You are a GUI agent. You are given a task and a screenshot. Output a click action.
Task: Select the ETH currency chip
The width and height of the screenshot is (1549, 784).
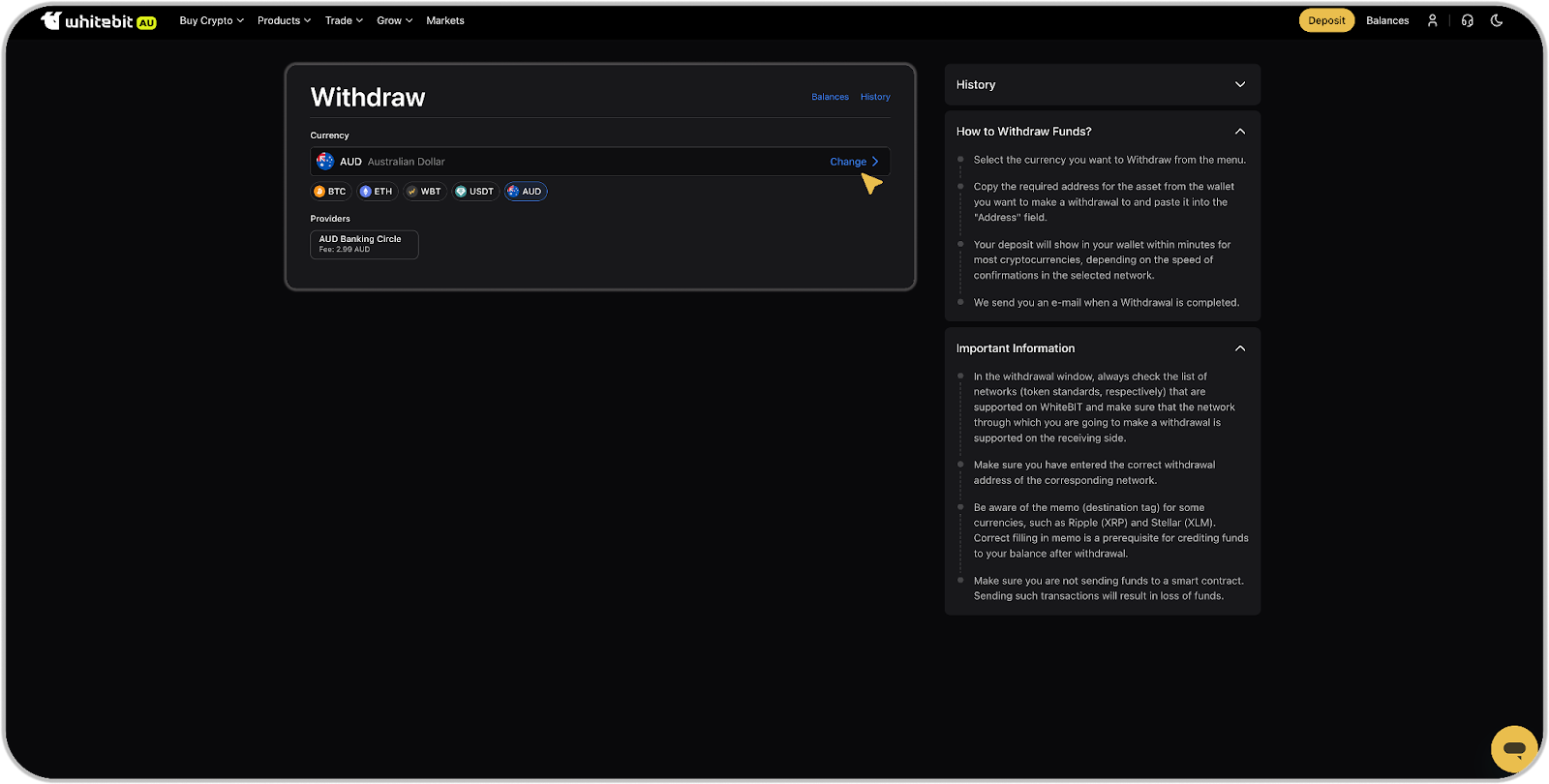[377, 192]
